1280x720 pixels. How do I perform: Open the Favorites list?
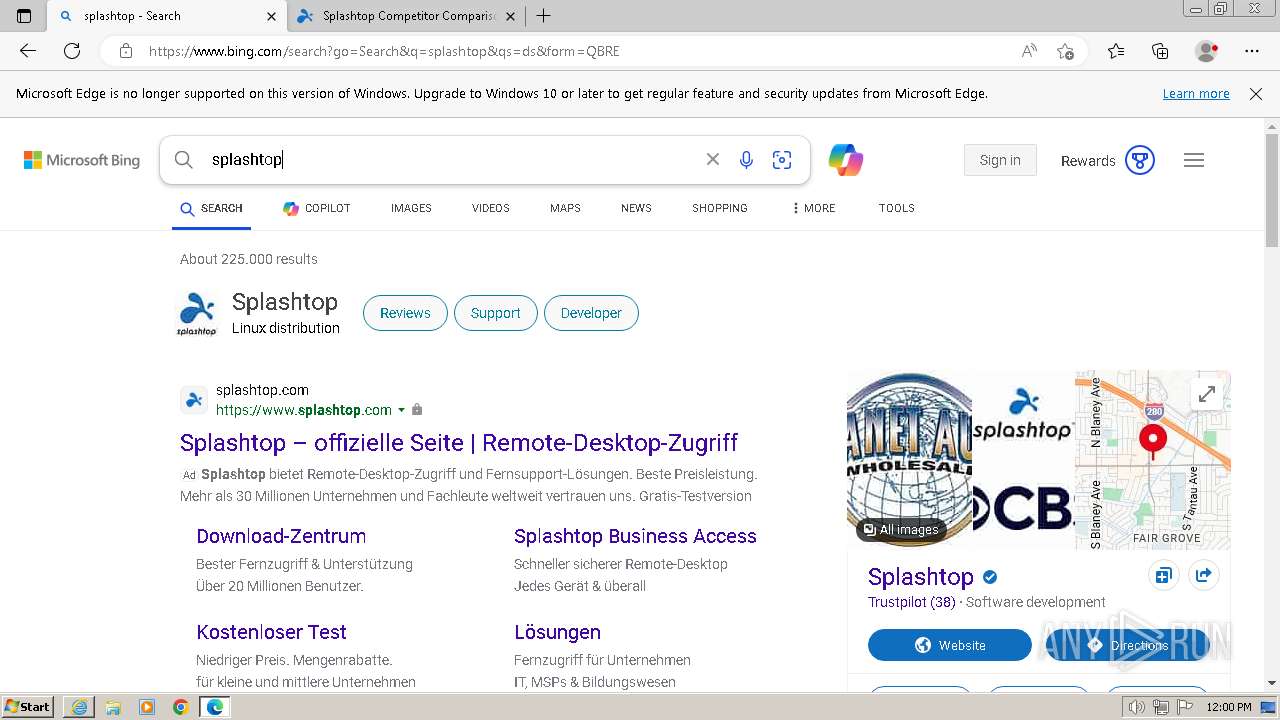click(1116, 51)
